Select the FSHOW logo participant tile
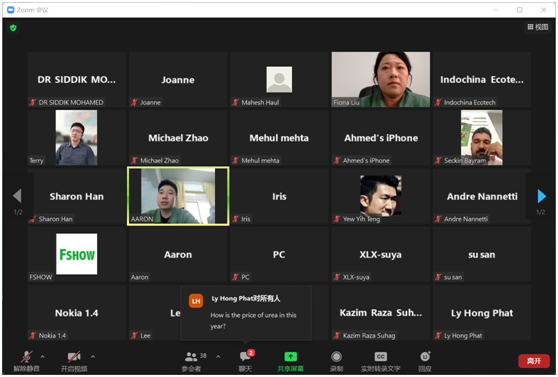The height and width of the screenshot is (377, 558). tap(77, 254)
